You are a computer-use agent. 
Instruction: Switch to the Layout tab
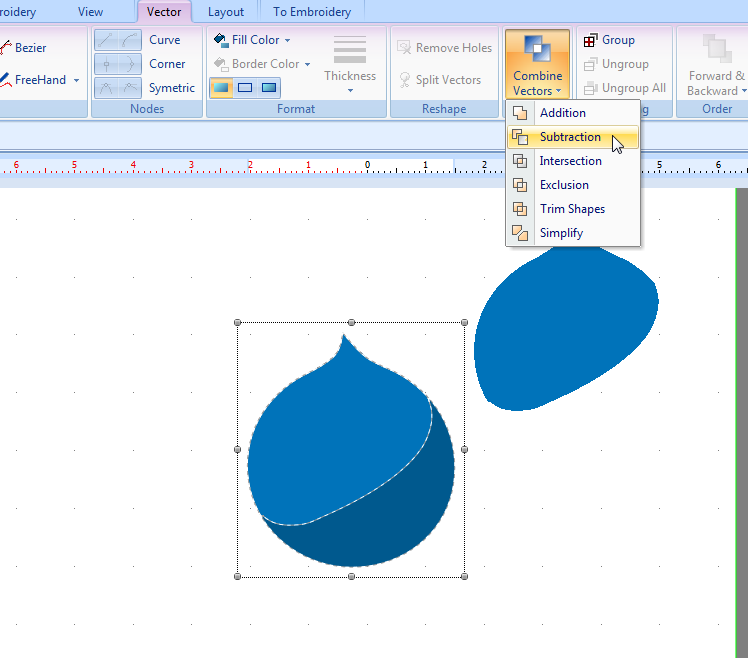click(226, 12)
